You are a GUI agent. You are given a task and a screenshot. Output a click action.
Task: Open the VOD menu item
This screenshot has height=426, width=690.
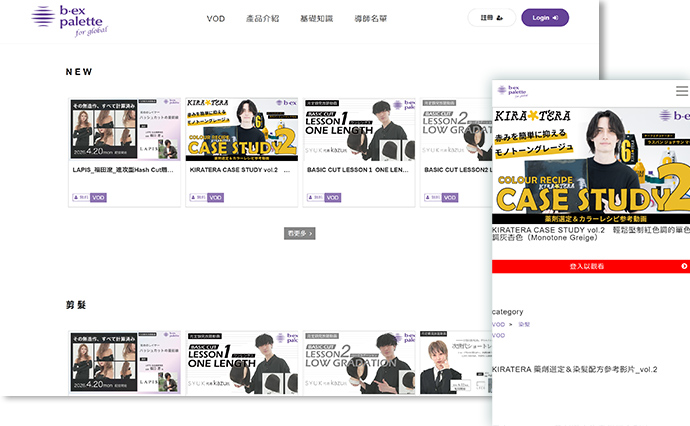pos(216,18)
